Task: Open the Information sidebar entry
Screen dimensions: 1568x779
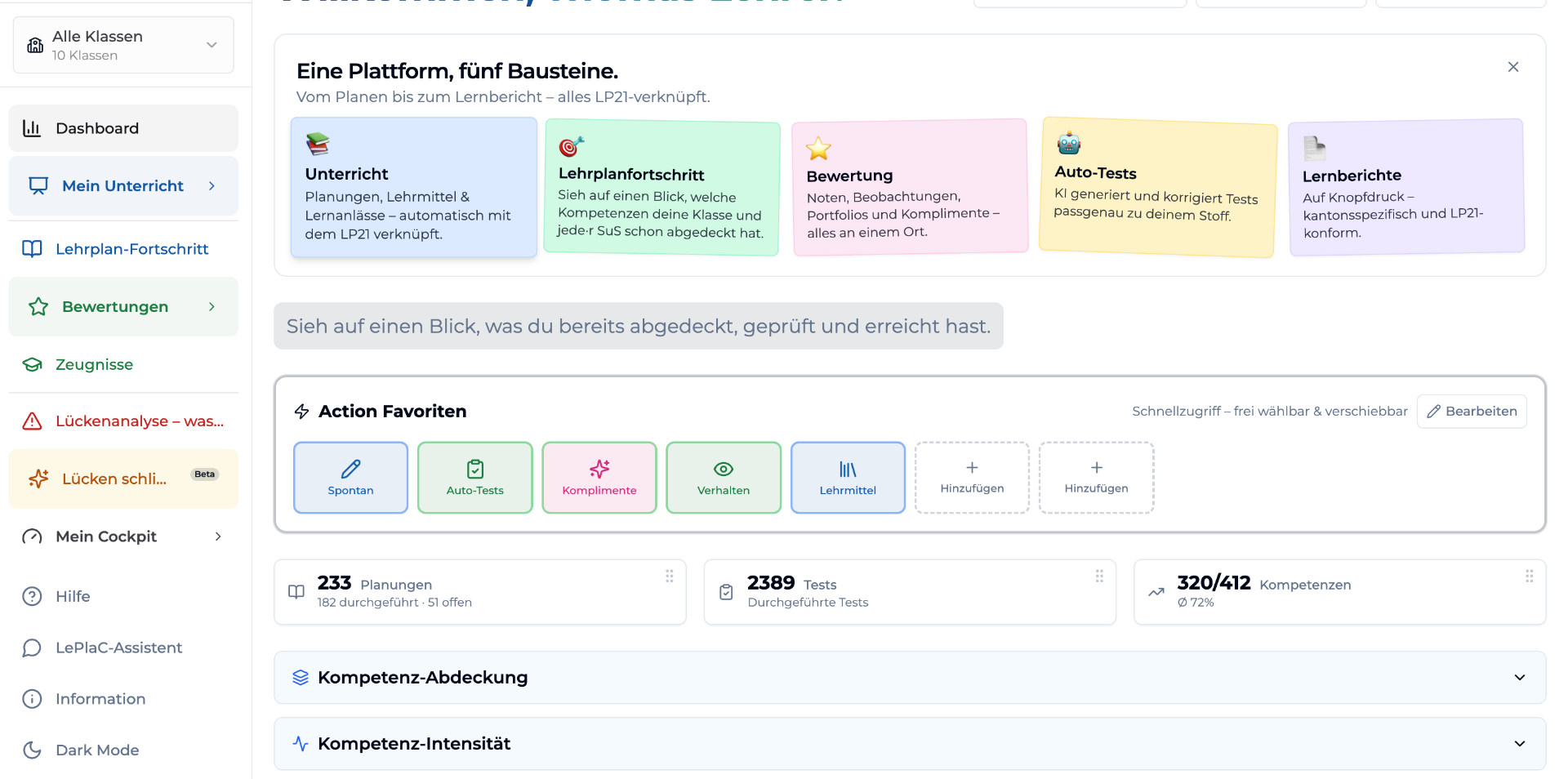Action: (123, 699)
